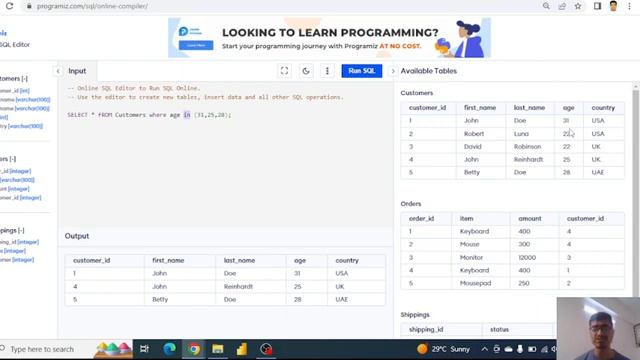Click the Learn More ad button
The image size is (640, 360).
[196, 45]
